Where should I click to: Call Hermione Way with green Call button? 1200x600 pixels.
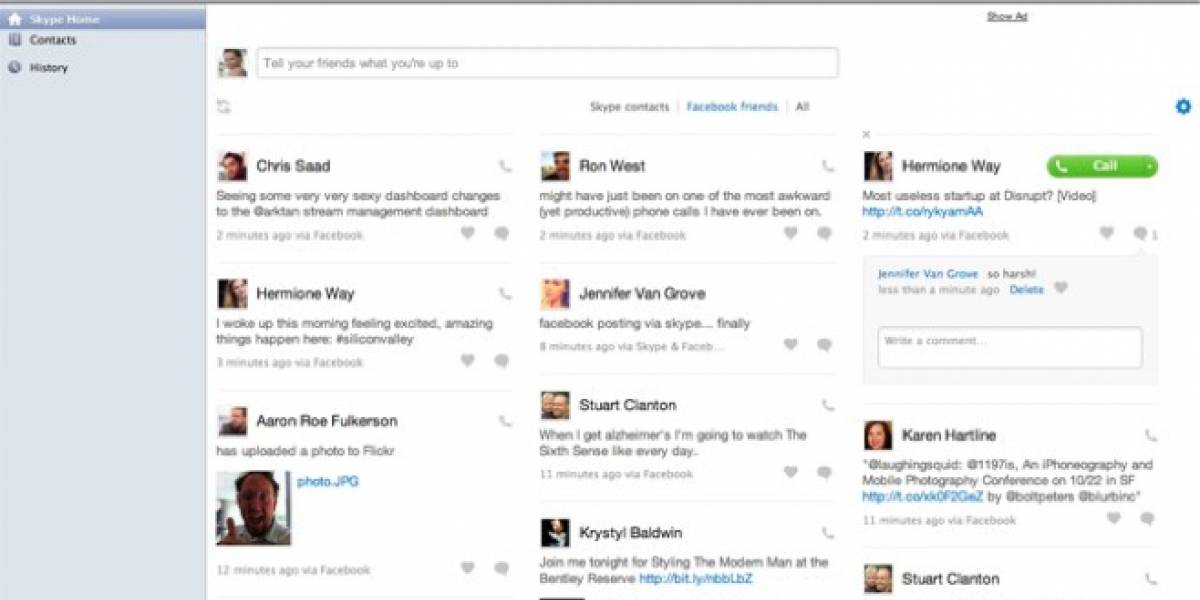coord(1094,166)
